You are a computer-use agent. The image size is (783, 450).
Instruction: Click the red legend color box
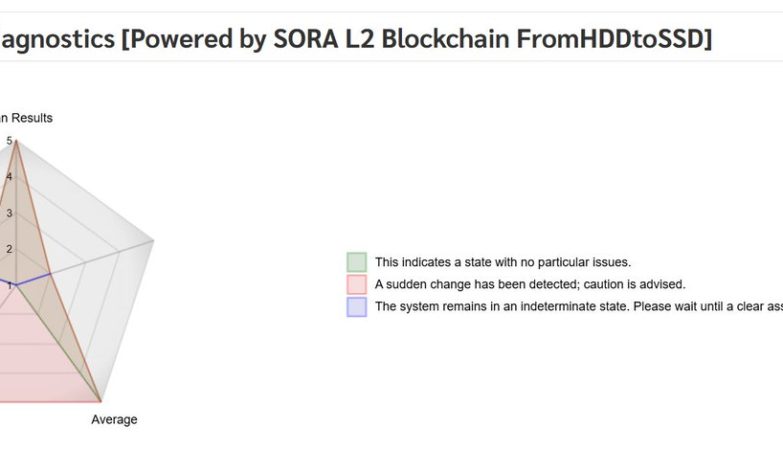coord(357,284)
